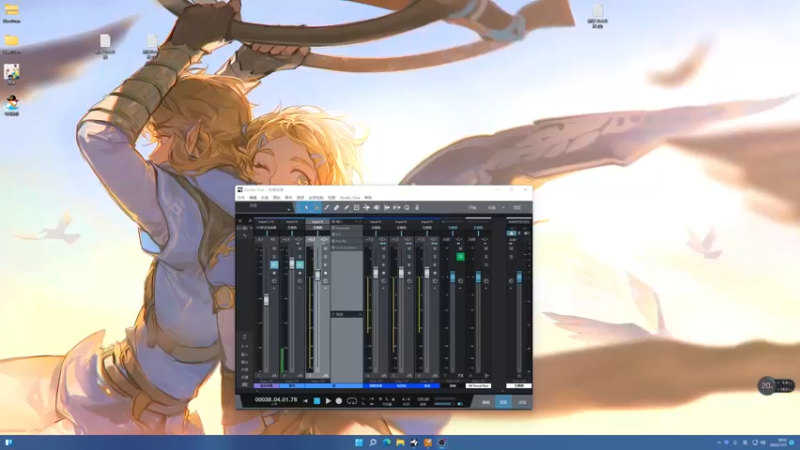Open the input selector on channel 4
Viewport: 800px width, 450px height.
376,222
